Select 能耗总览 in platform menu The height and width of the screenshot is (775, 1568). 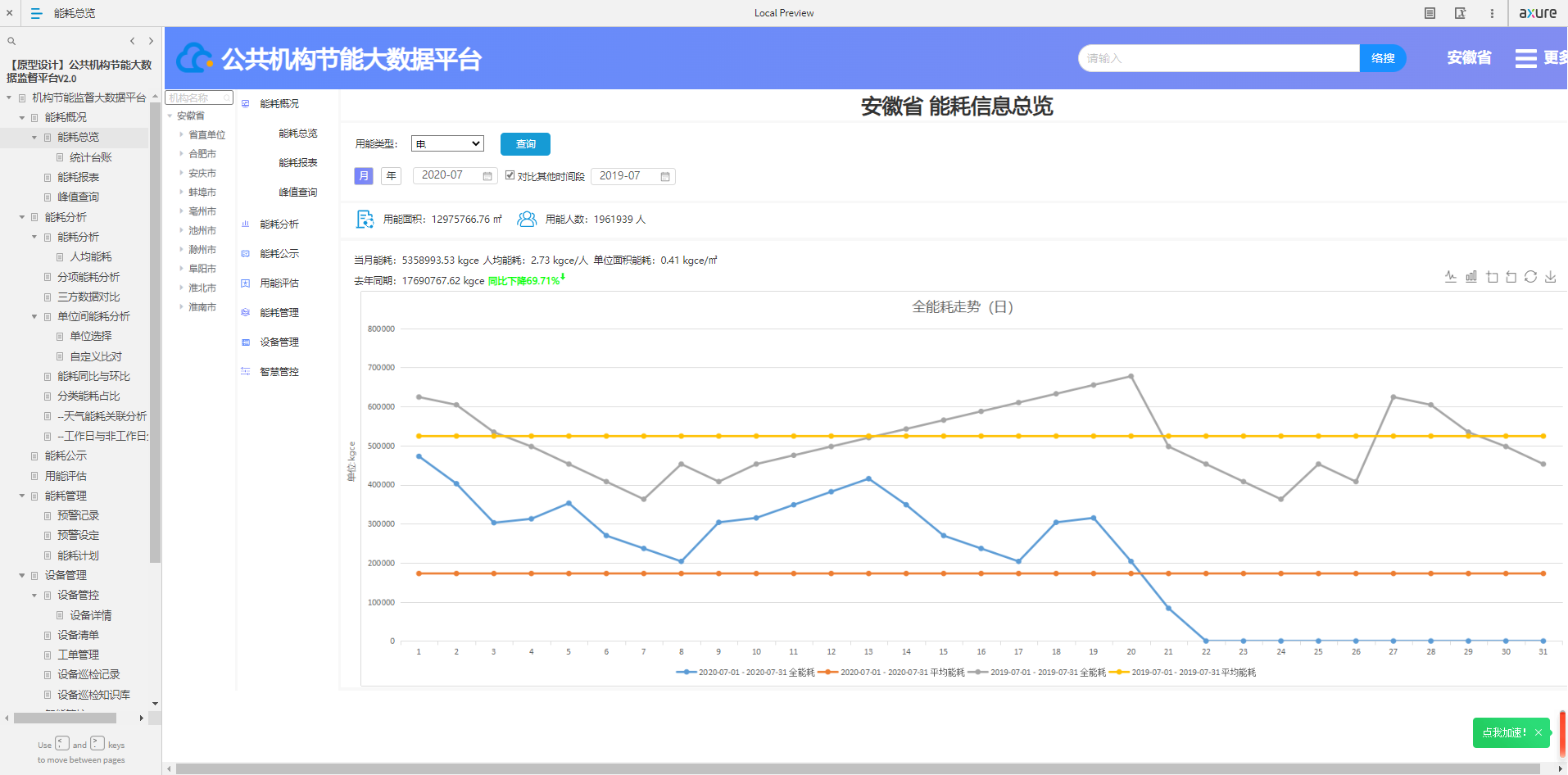click(x=298, y=134)
